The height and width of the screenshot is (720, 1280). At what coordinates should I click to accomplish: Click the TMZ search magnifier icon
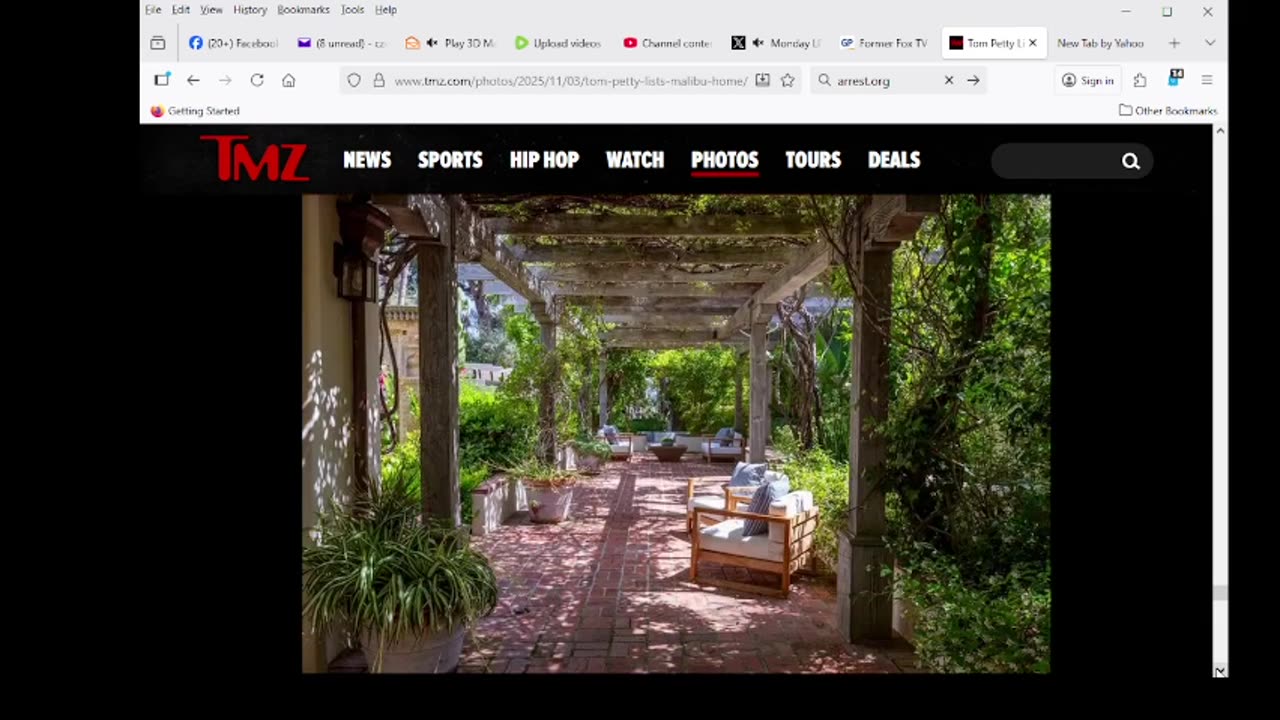click(1130, 161)
